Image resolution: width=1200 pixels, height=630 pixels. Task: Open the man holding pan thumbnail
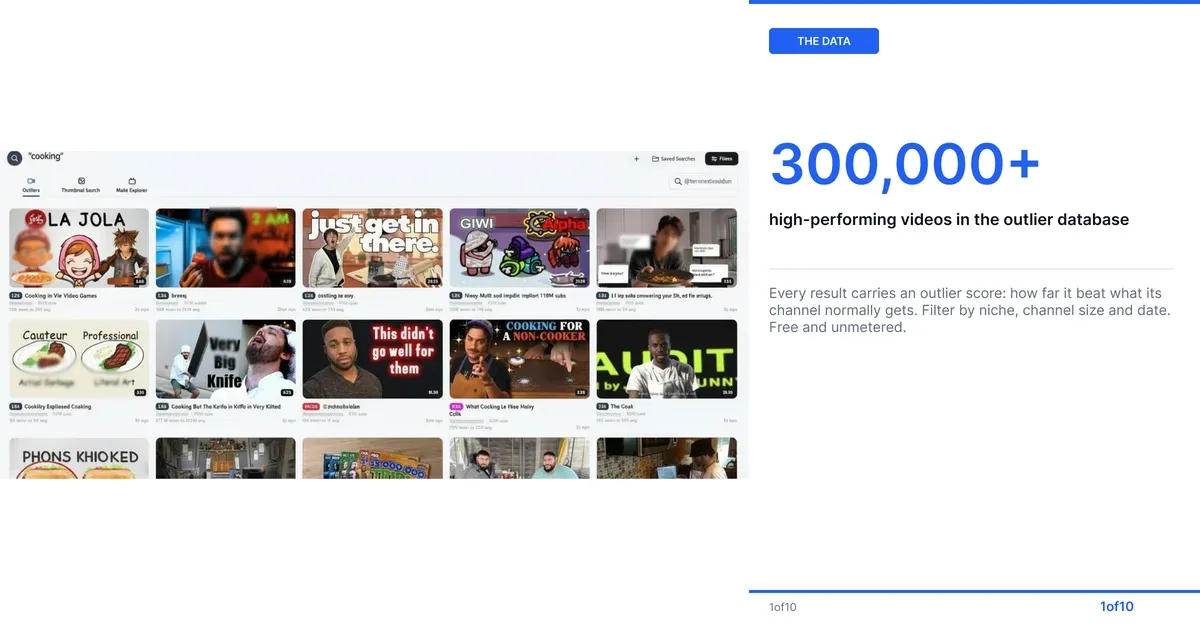pos(666,248)
